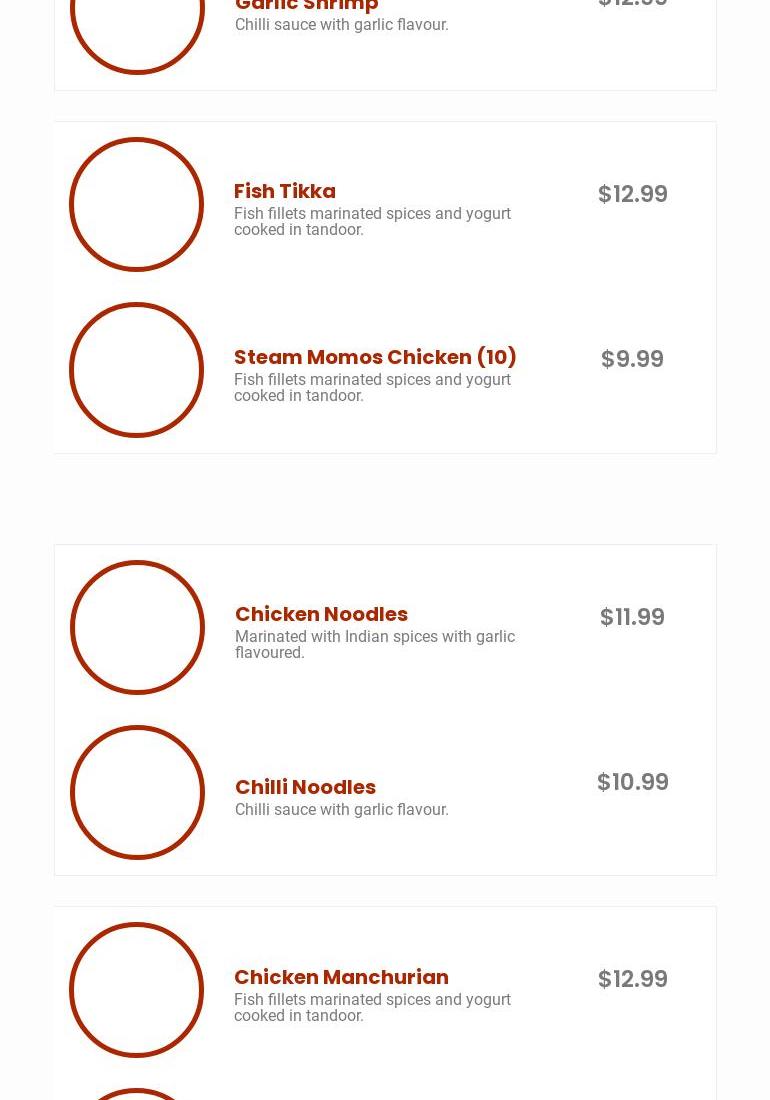Click the Chicken Noodles 'Marinated with Indian spices' description

(374, 644)
